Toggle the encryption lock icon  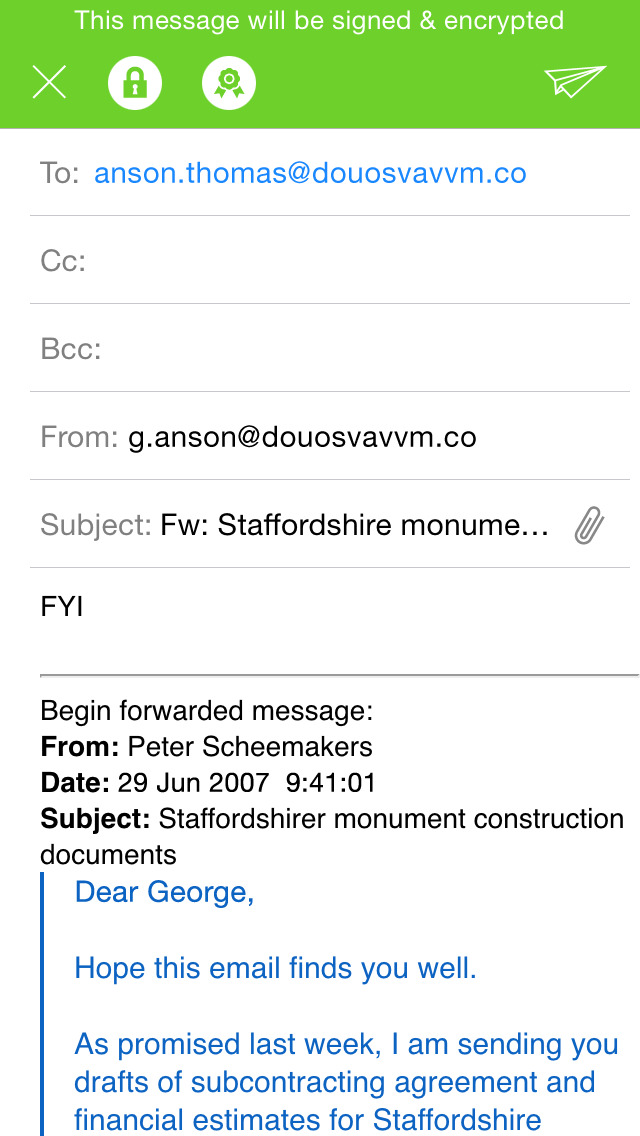[x=135, y=83]
